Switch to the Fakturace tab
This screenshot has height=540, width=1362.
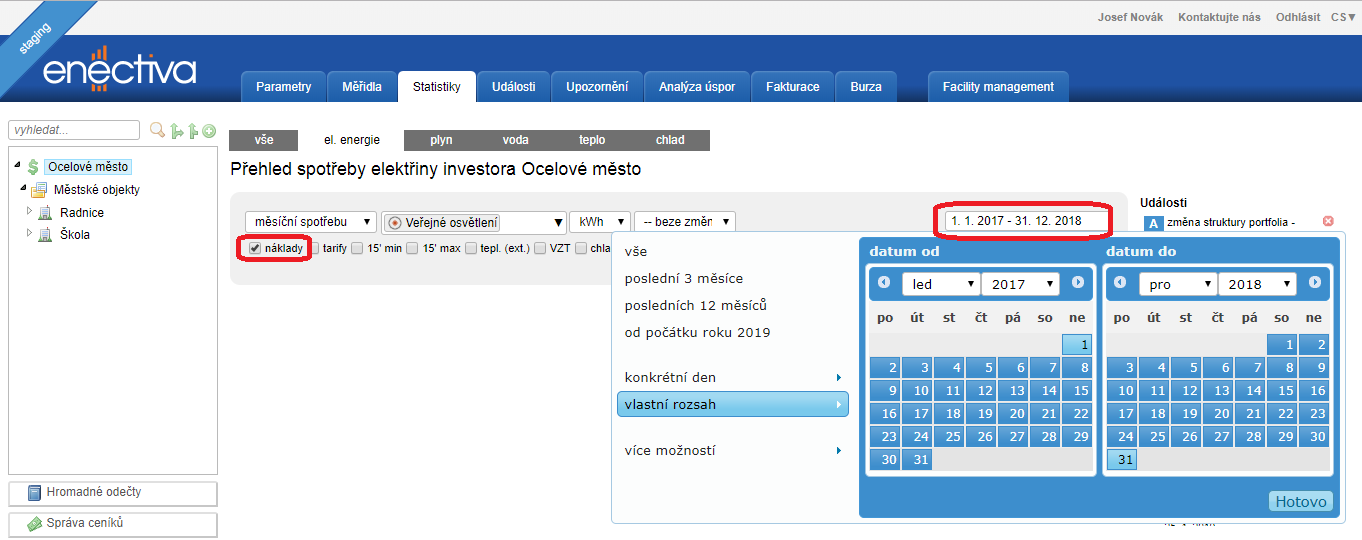(792, 87)
